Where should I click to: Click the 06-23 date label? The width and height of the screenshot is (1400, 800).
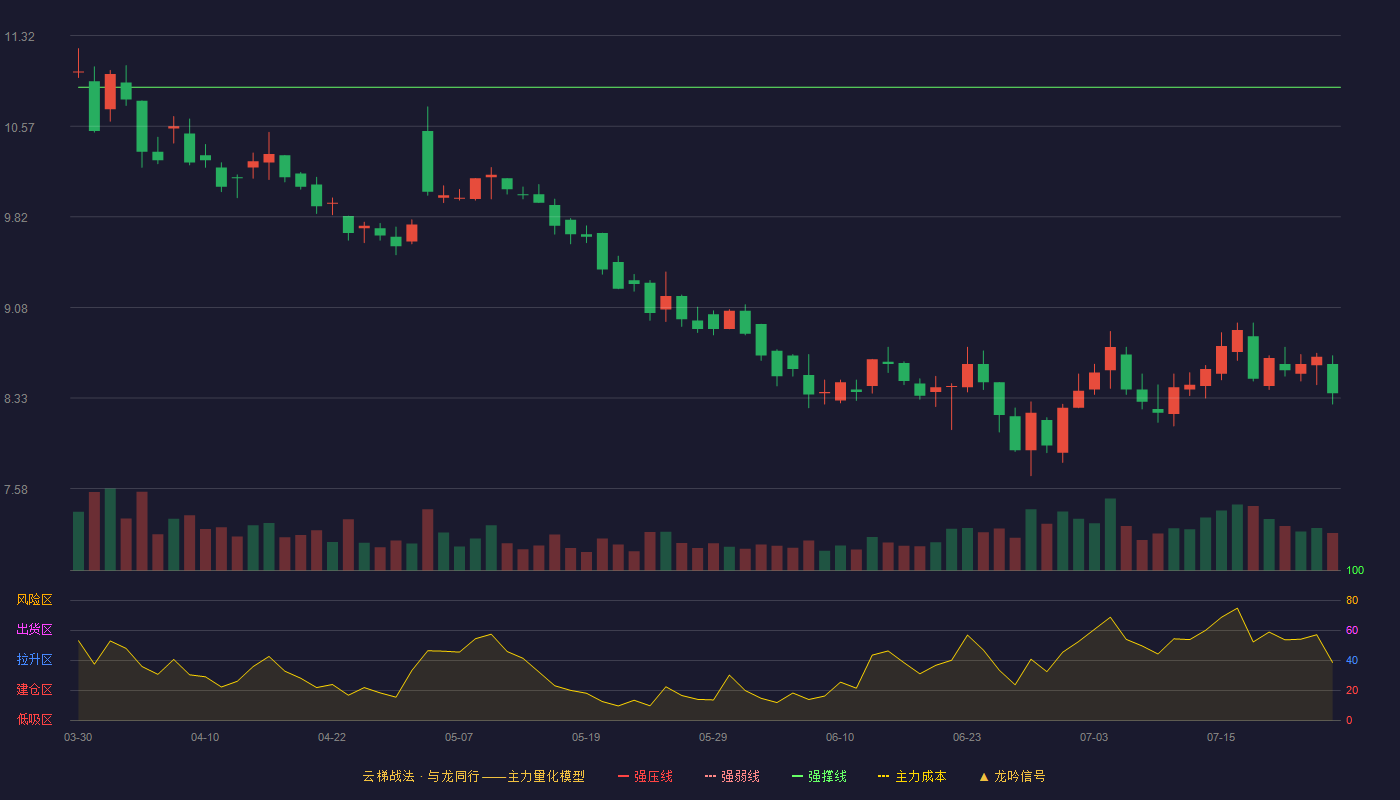967,737
